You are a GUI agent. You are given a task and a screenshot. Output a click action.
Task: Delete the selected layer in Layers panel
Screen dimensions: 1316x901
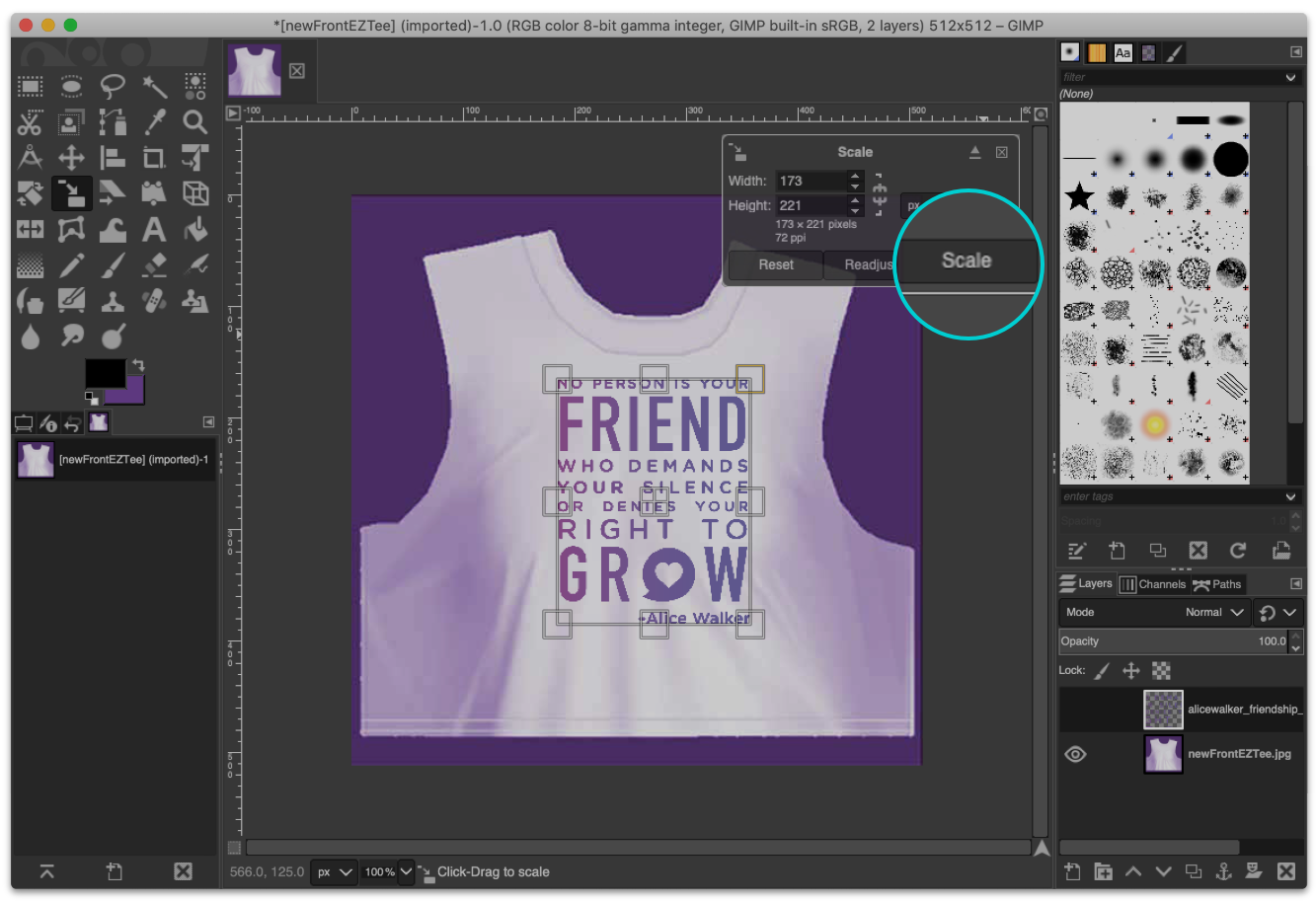point(1285,870)
